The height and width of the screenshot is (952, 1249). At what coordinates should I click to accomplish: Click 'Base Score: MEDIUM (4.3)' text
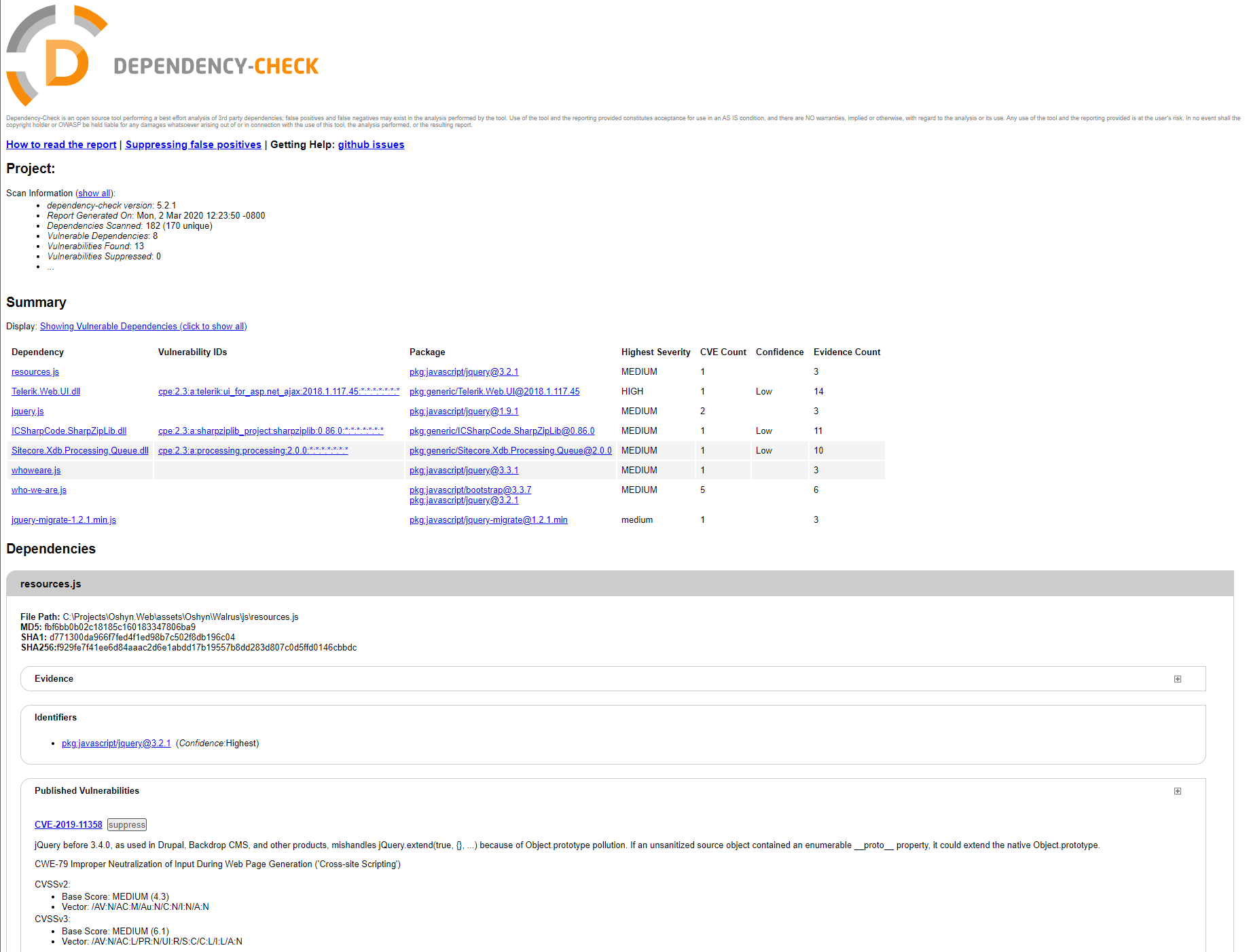pos(115,897)
